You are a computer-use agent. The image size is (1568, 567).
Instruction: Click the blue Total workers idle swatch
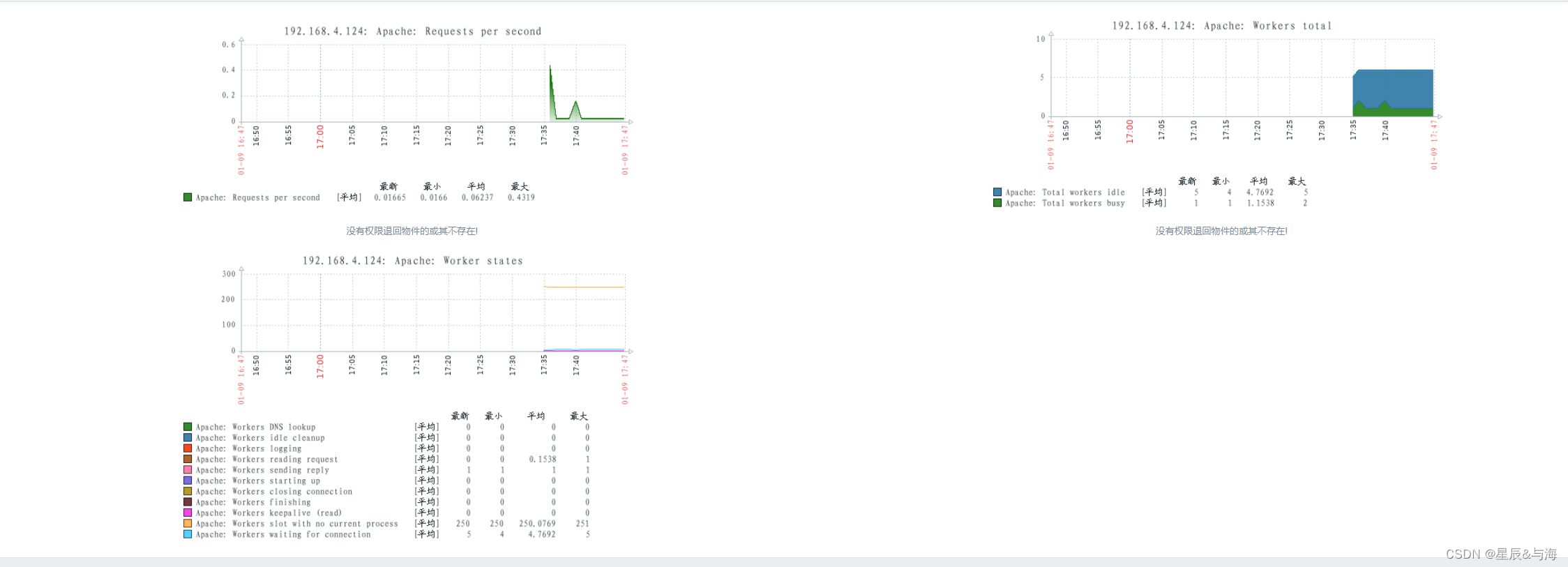click(997, 192)
